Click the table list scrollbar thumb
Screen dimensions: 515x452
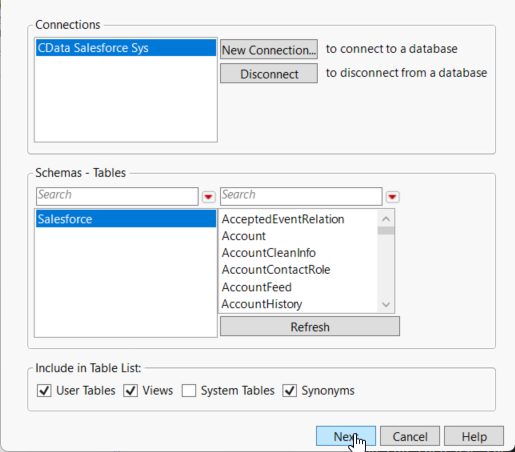[386, 231]
